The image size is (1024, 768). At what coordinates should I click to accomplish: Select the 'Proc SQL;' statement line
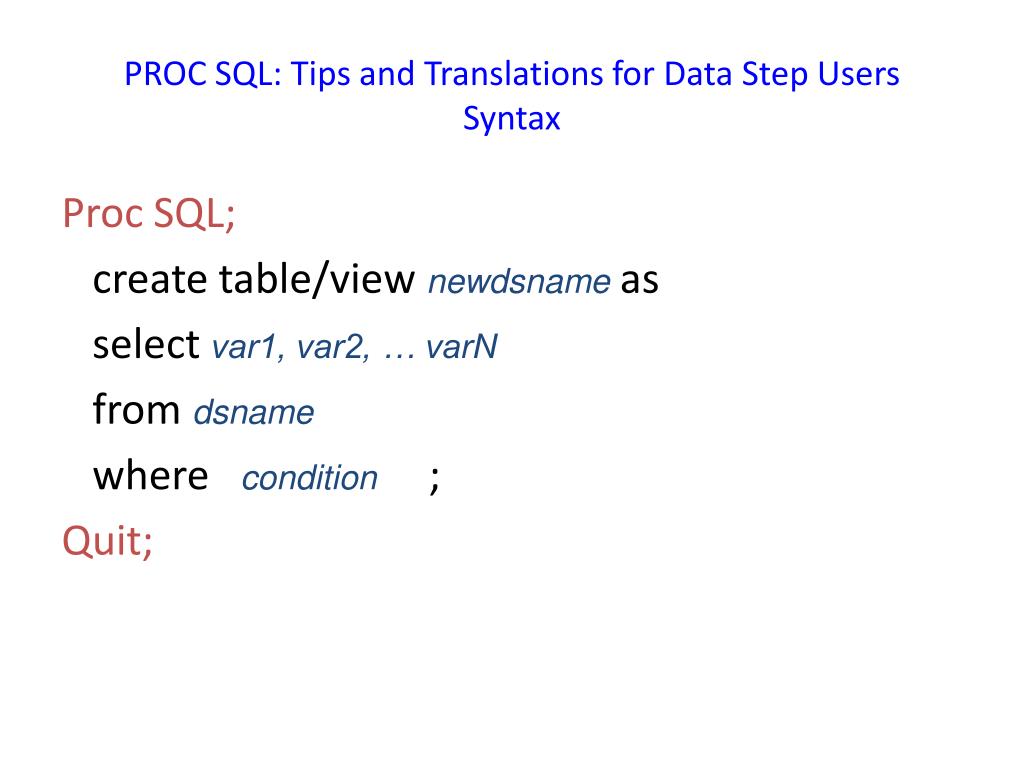pyautogui.click(x=148, y=214)
